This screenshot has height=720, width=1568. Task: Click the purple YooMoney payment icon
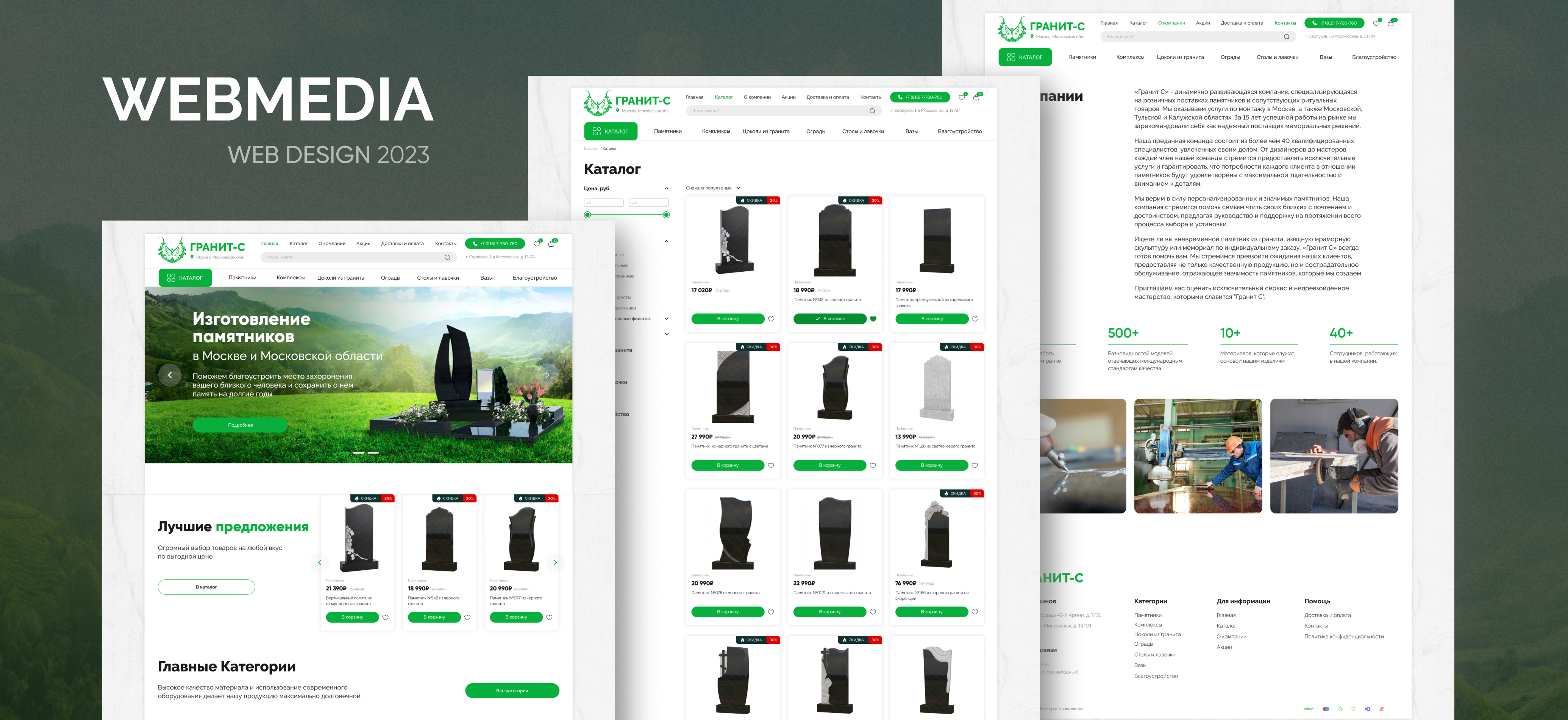(1368, 709)
